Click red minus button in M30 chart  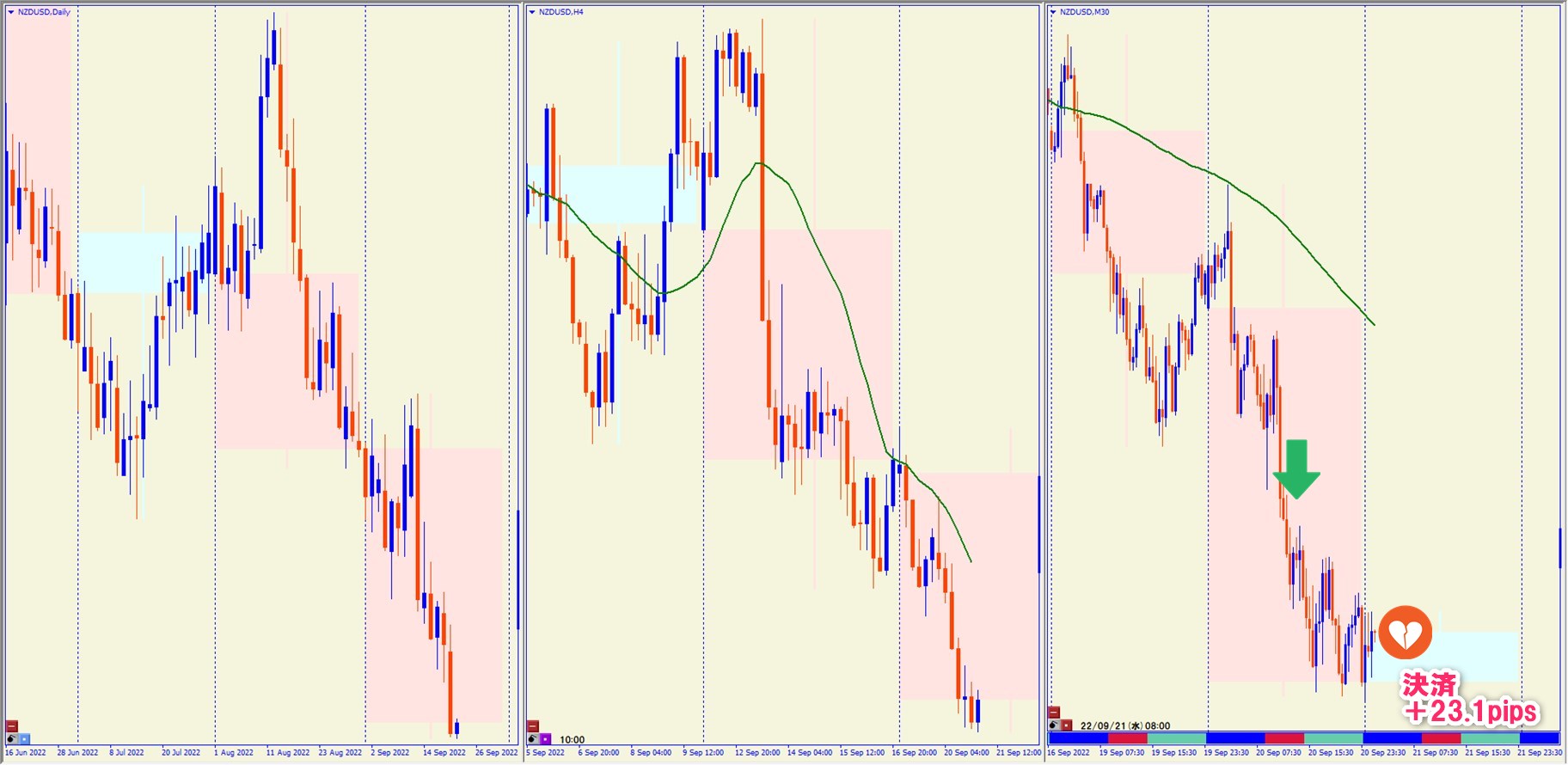[x=1054, y=713]
